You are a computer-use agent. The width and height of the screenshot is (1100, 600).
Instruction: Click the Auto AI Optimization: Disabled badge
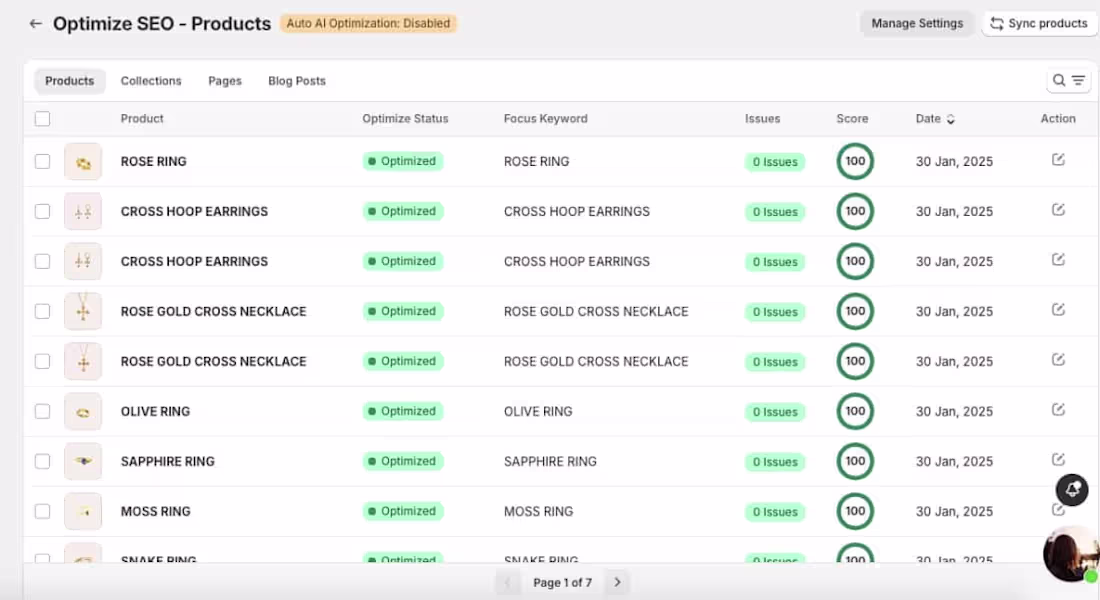click(x=368, y=23)
